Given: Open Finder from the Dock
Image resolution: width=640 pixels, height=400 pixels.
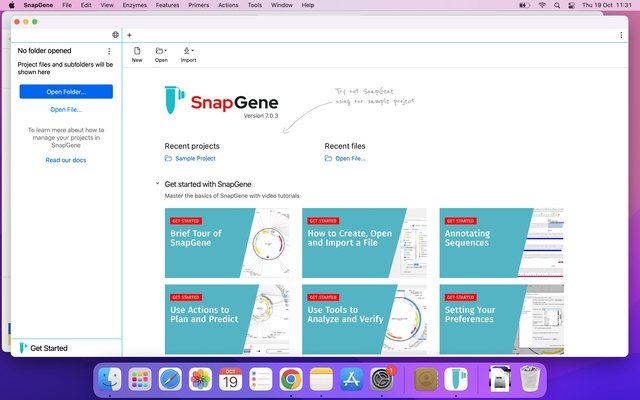Looking at the screenshot, I should (x=110, y=379).
